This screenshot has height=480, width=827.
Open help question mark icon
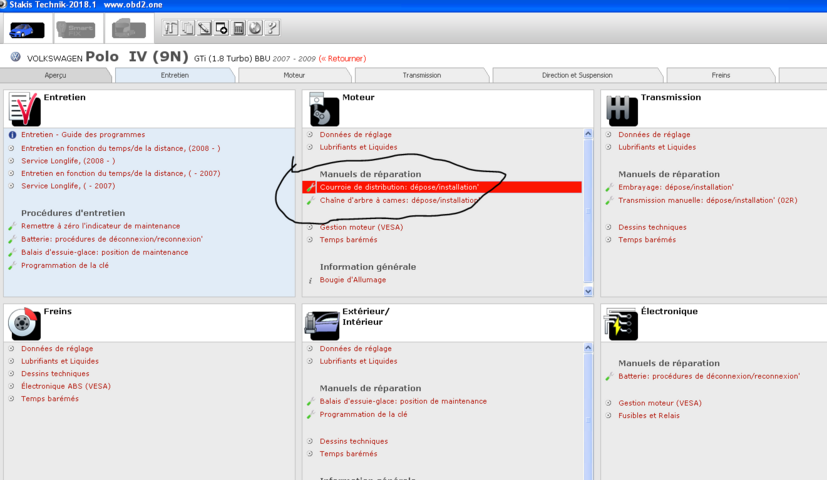272,28
